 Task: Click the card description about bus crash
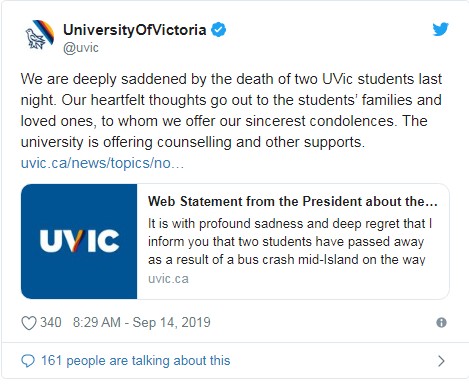[290, 241]
